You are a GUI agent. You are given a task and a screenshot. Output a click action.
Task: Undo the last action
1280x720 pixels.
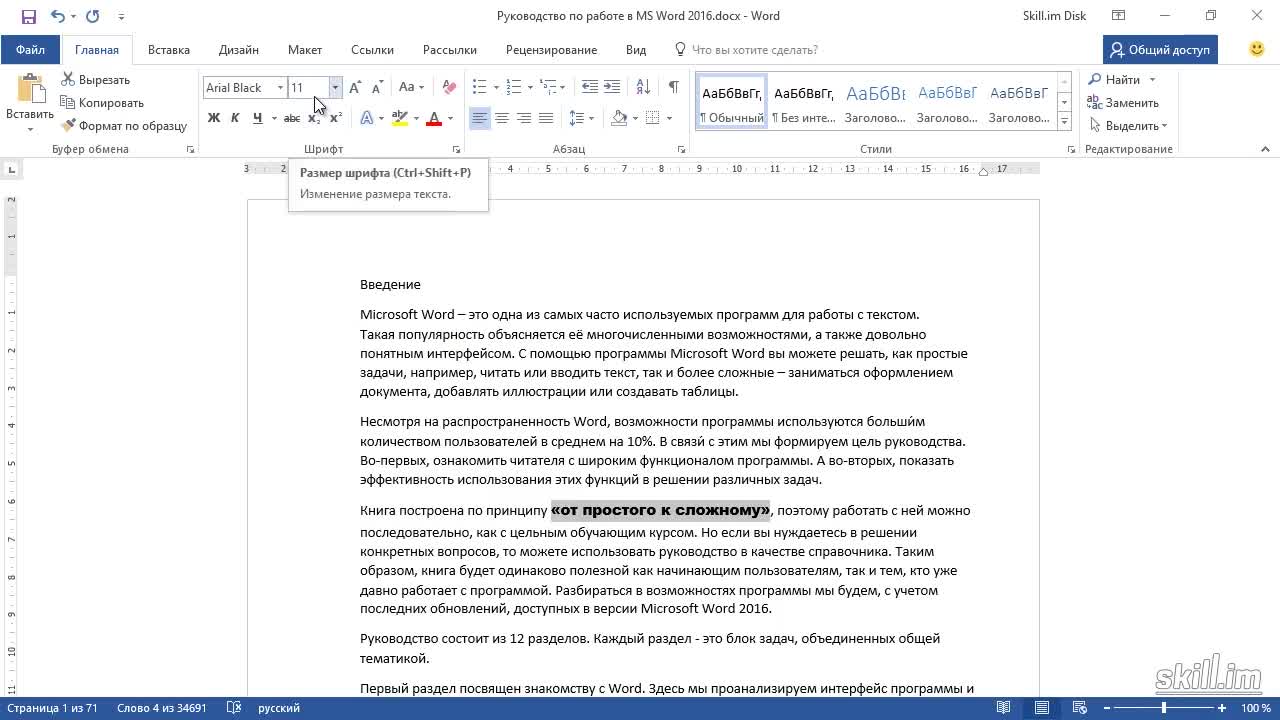(x=57, y=16)
